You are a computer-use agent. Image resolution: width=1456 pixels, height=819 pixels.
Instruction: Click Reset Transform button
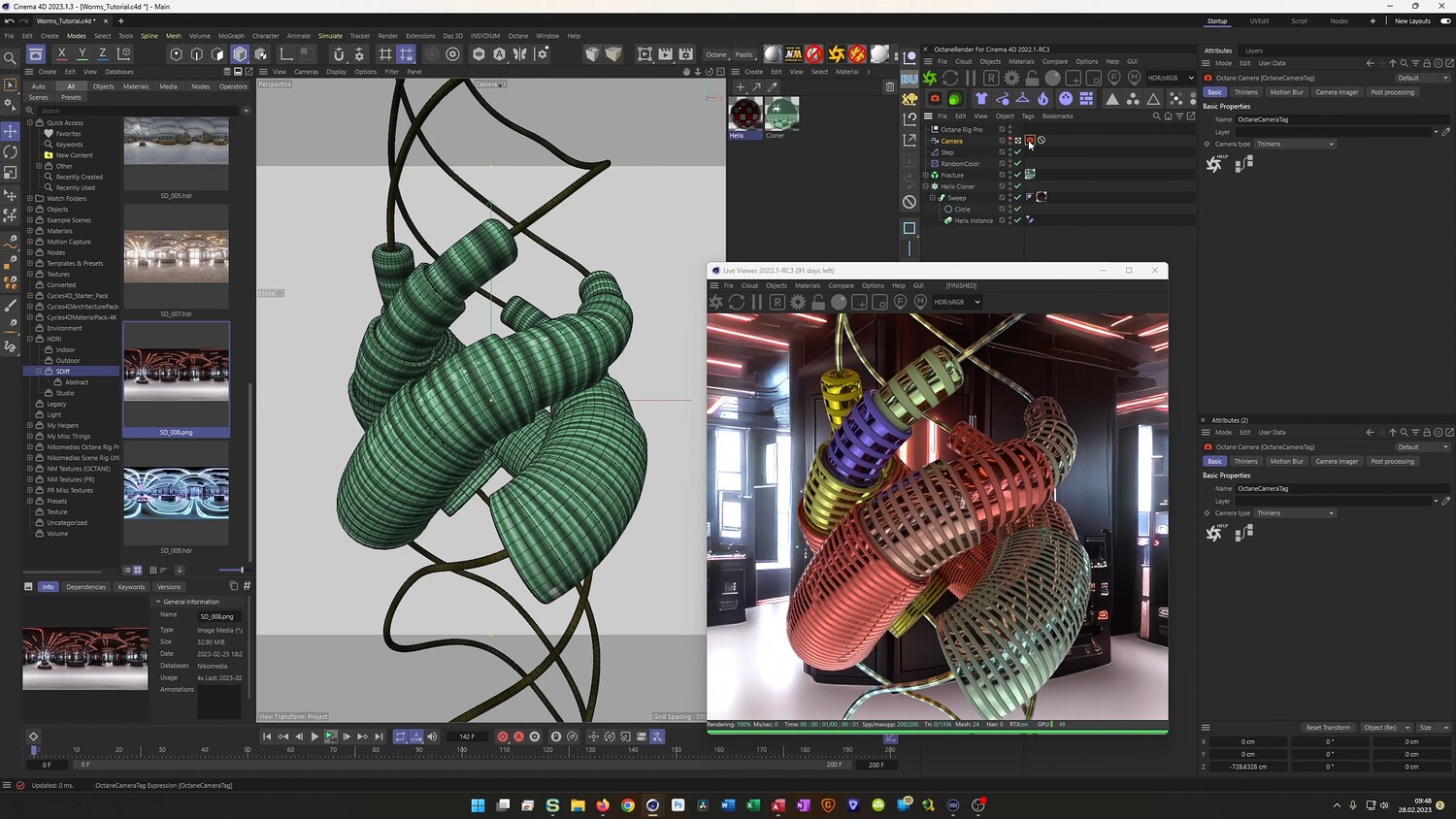[1328, 728]
